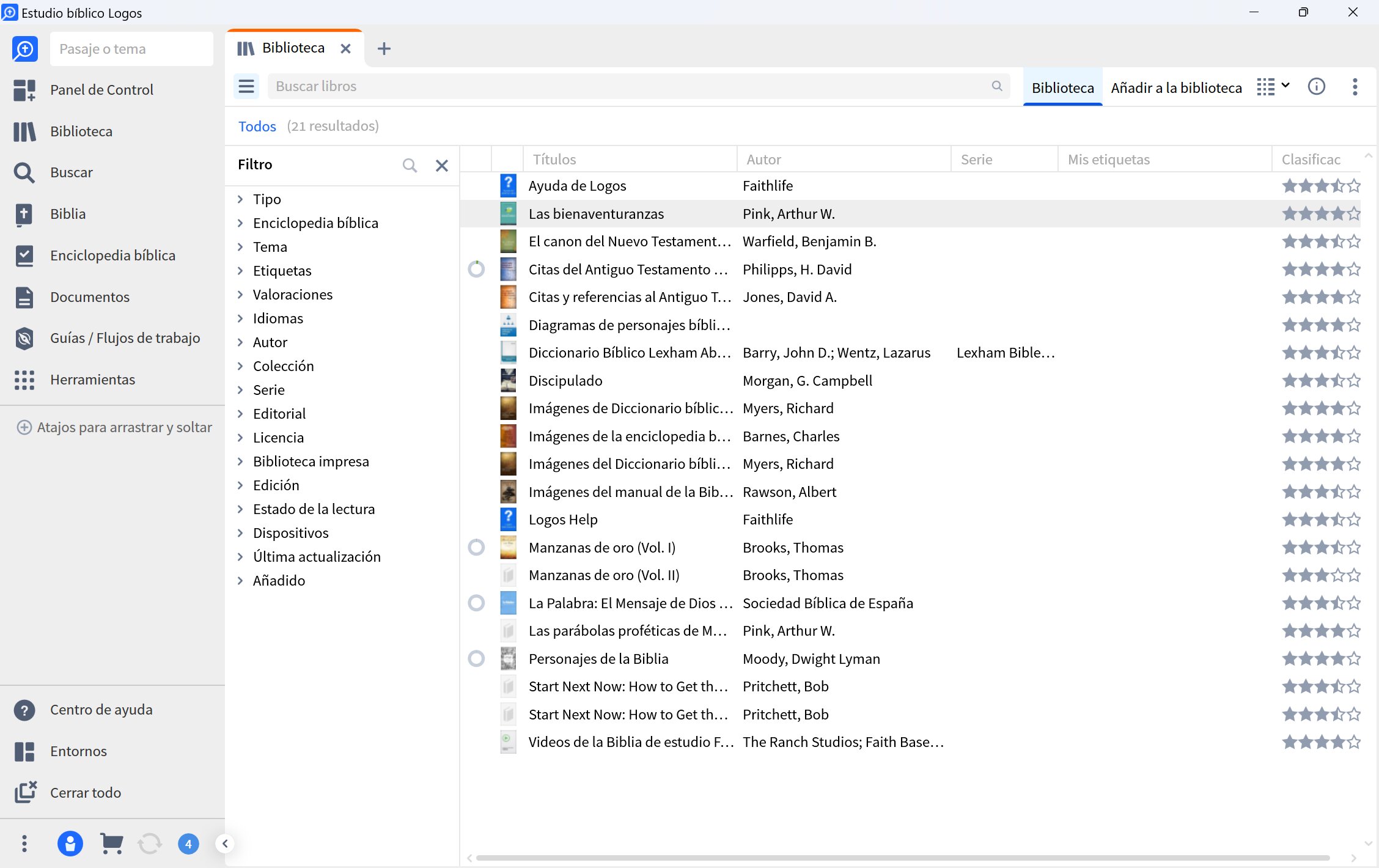Set star rating for Discipulado
This screenshot has height=868, width=1379.
tap(1322, 381)
